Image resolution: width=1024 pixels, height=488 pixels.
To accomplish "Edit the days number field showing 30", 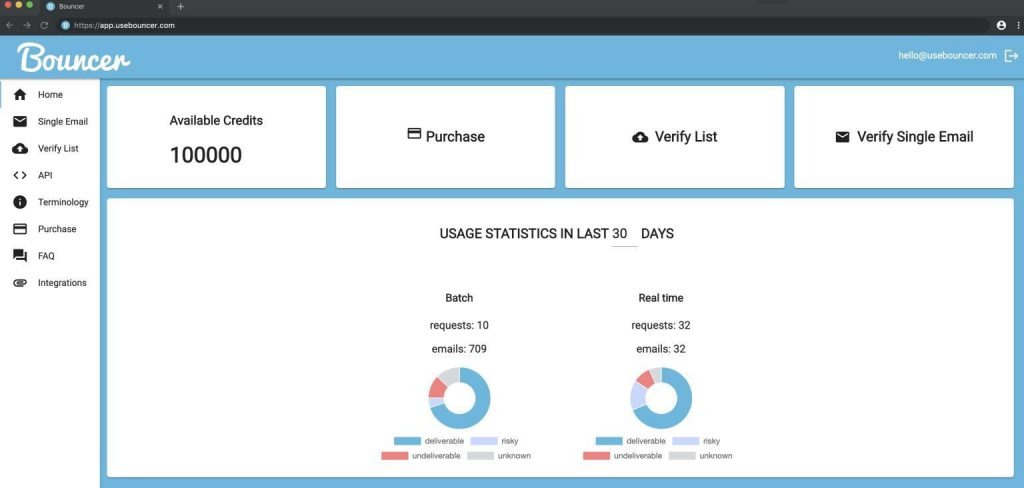I will coord(624,234).
